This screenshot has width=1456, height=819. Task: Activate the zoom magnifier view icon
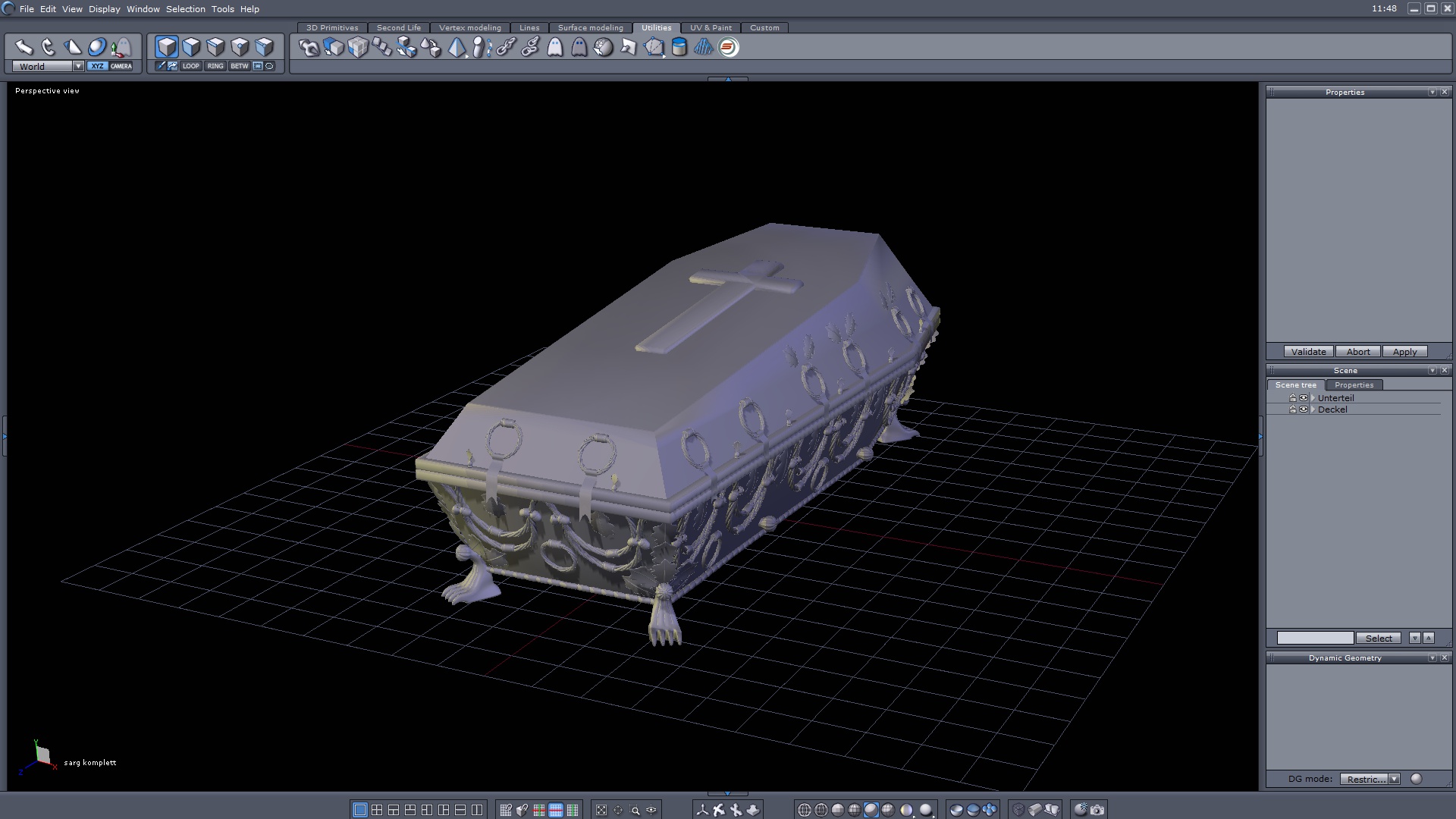click(x=635, y=810)
